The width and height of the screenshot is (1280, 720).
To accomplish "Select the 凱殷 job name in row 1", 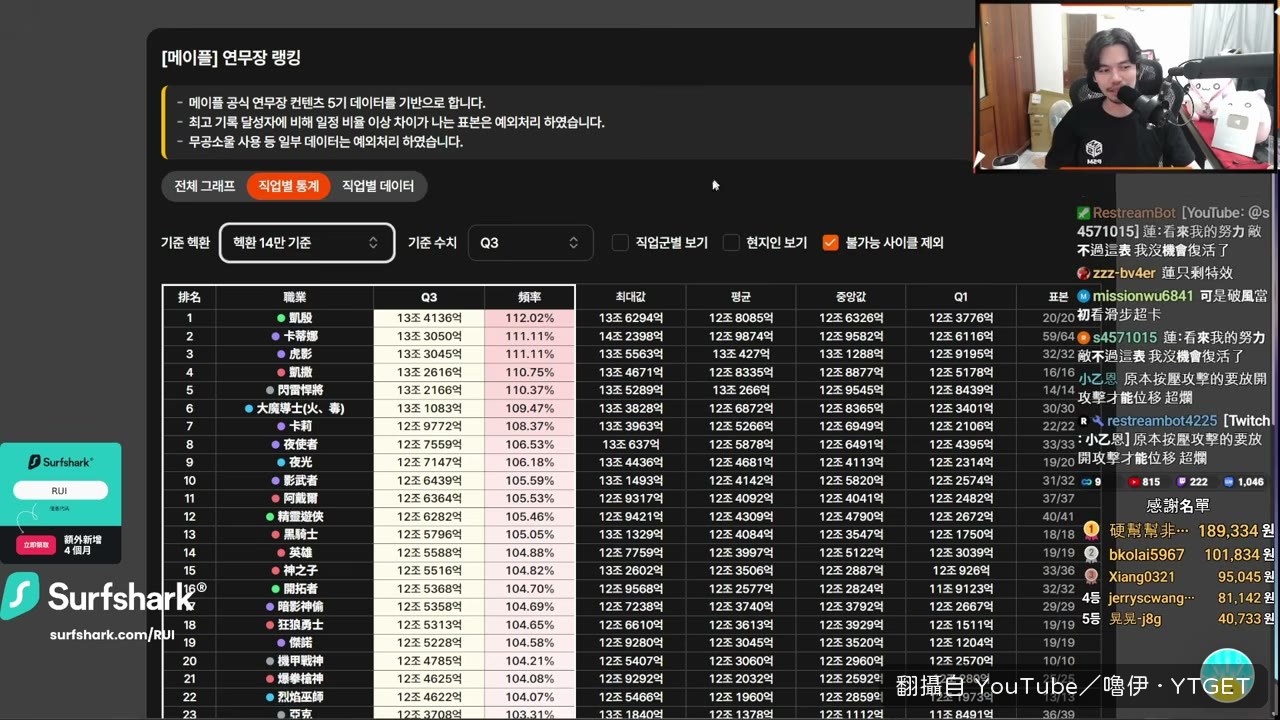I will tap(300, 318).
